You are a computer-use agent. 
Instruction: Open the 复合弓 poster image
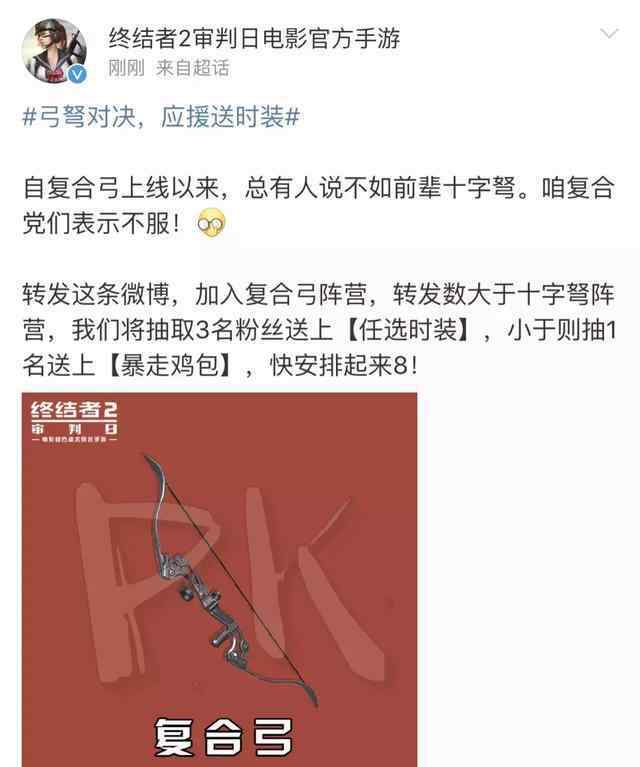point(220,579)
